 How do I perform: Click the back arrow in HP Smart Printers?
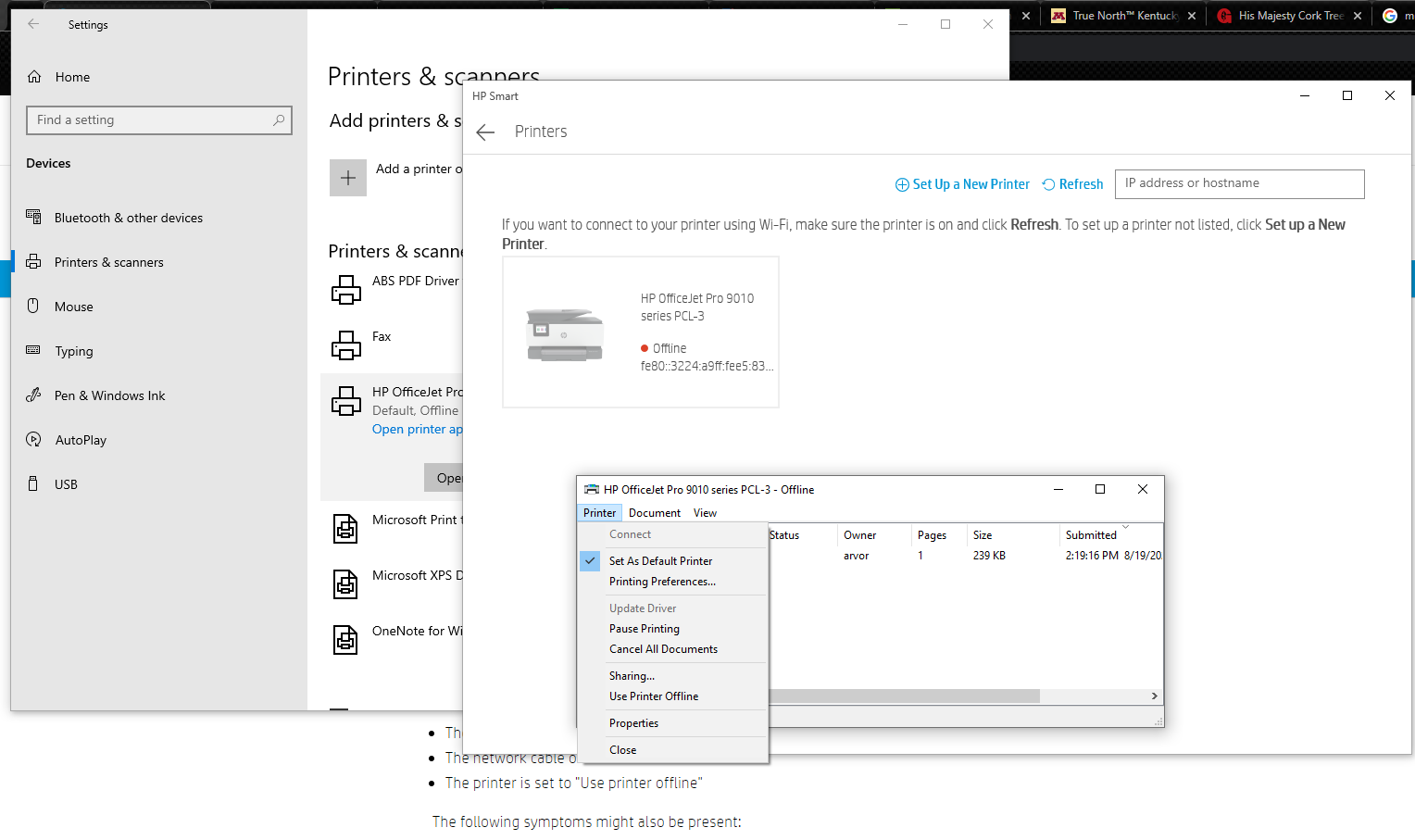click(x=485, y=132)
